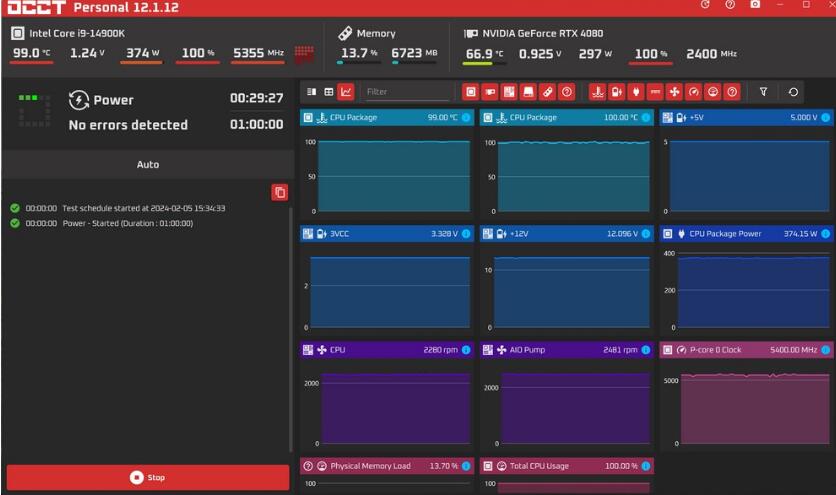Stop the running Power test
836x495 pixels.
pyautogui.click(x=148, y=477)
